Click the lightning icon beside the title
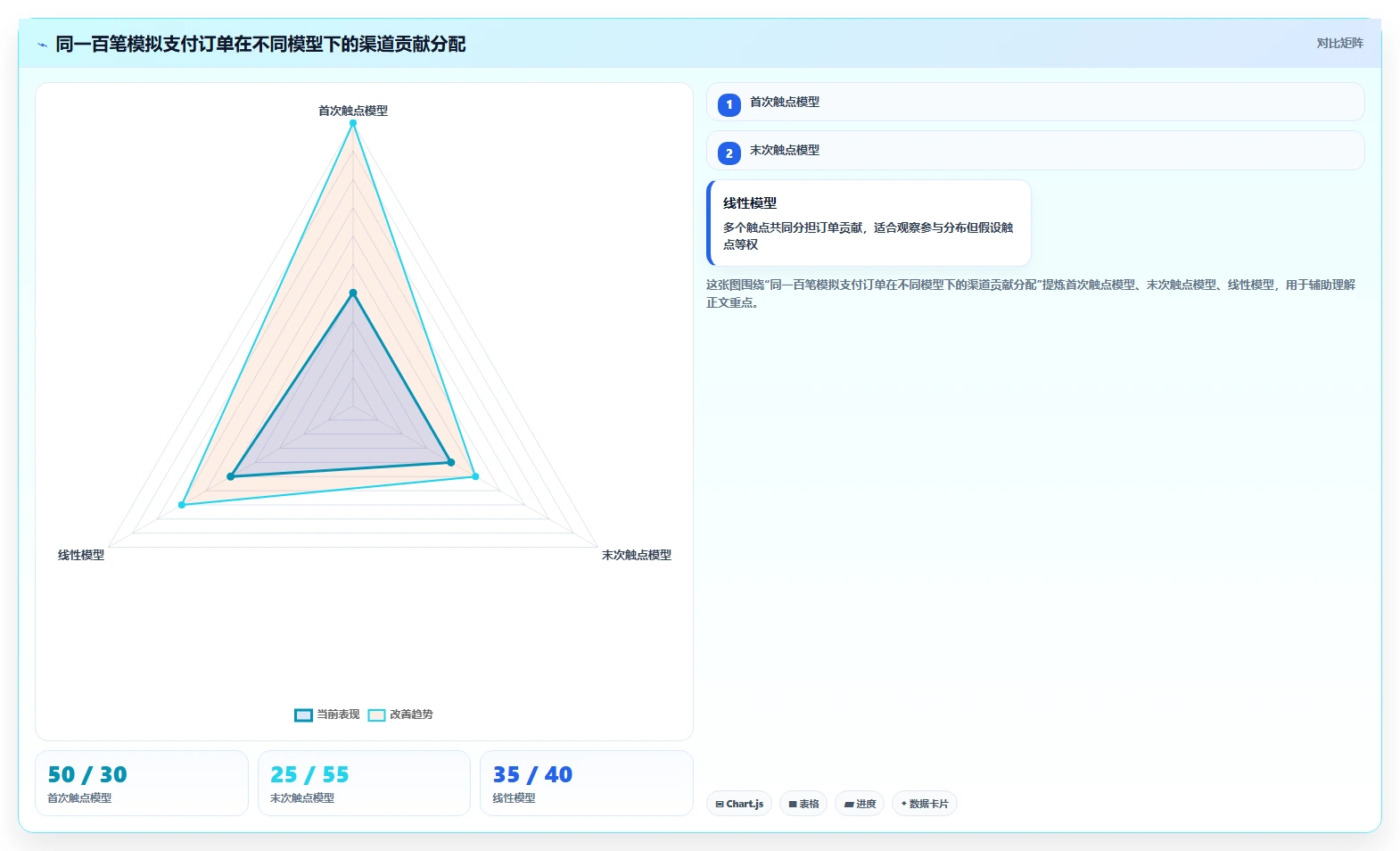Screen dimensions: 1400x851 pyautogui.click(x=42, y=45)
